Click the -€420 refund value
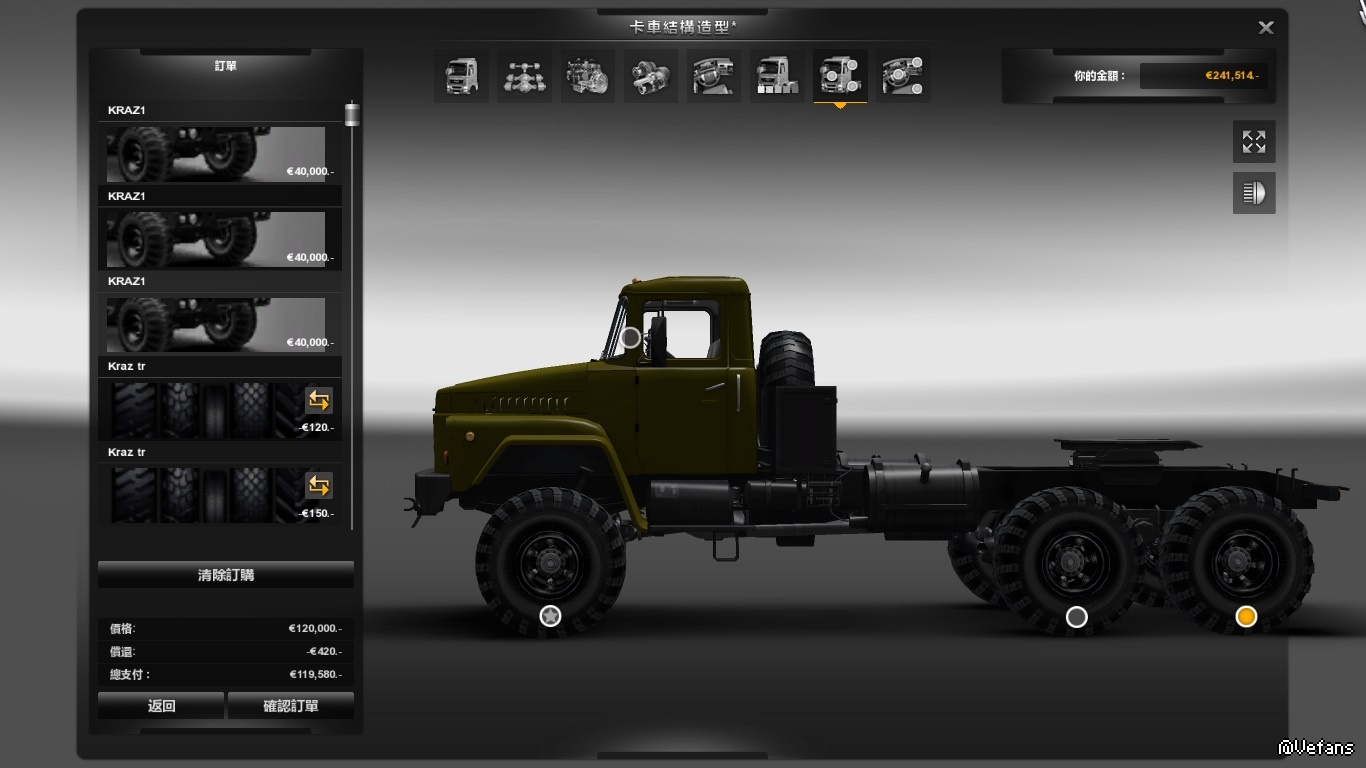Image resolution: width=1366 pixels, height=768 pixels. (325, 652)
